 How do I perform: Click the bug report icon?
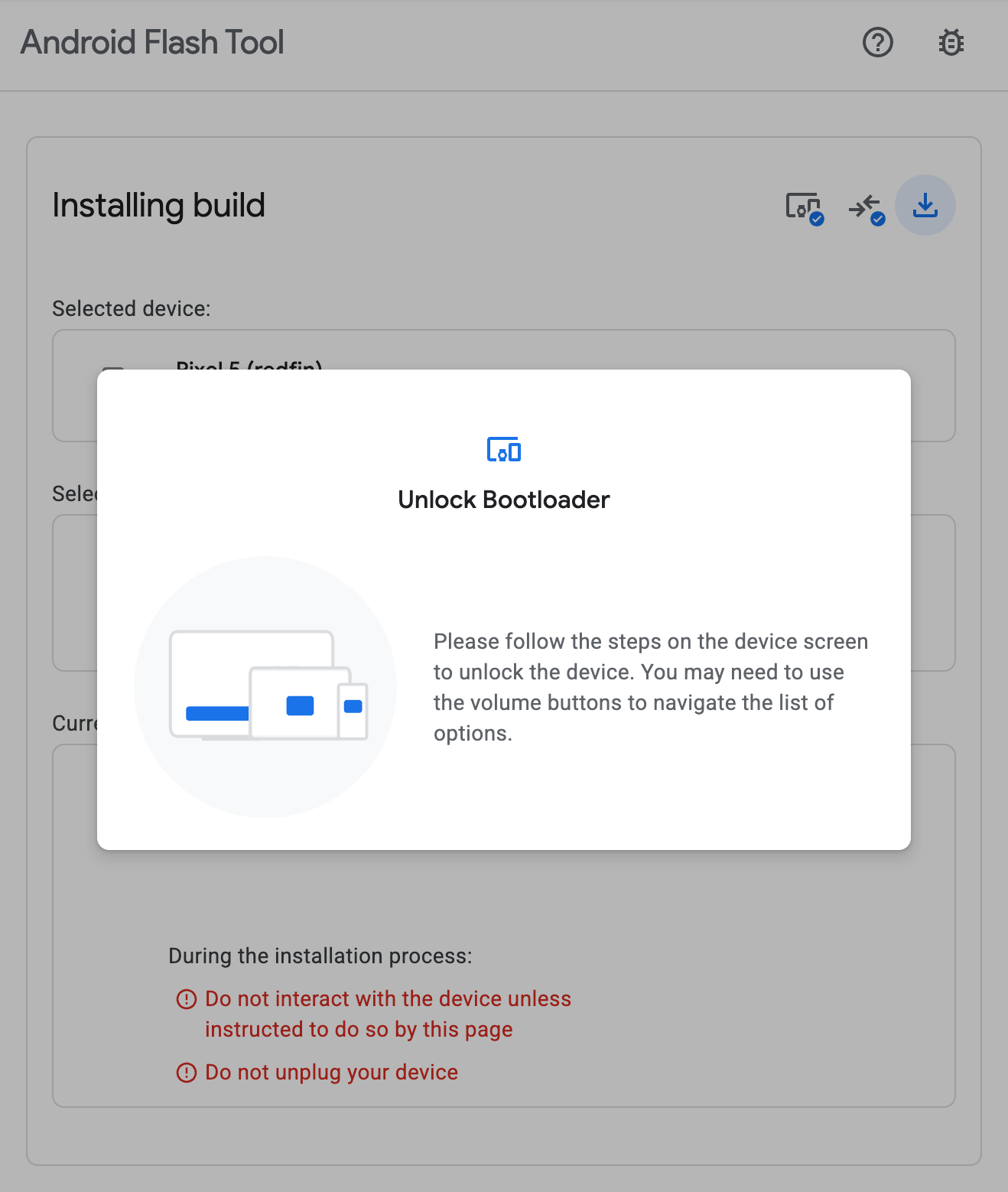click(x=951, y=43)
